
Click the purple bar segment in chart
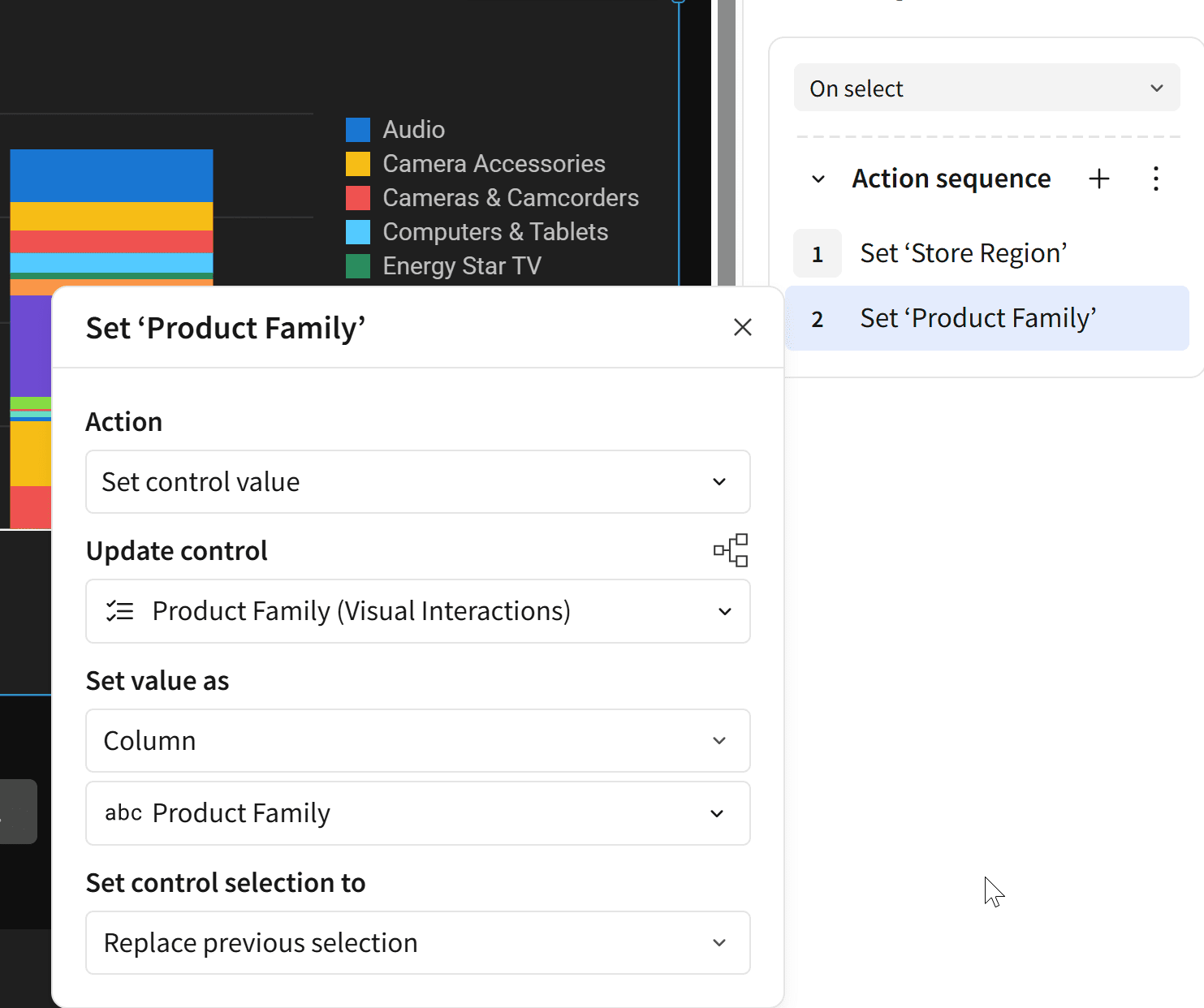coord(31,345)
